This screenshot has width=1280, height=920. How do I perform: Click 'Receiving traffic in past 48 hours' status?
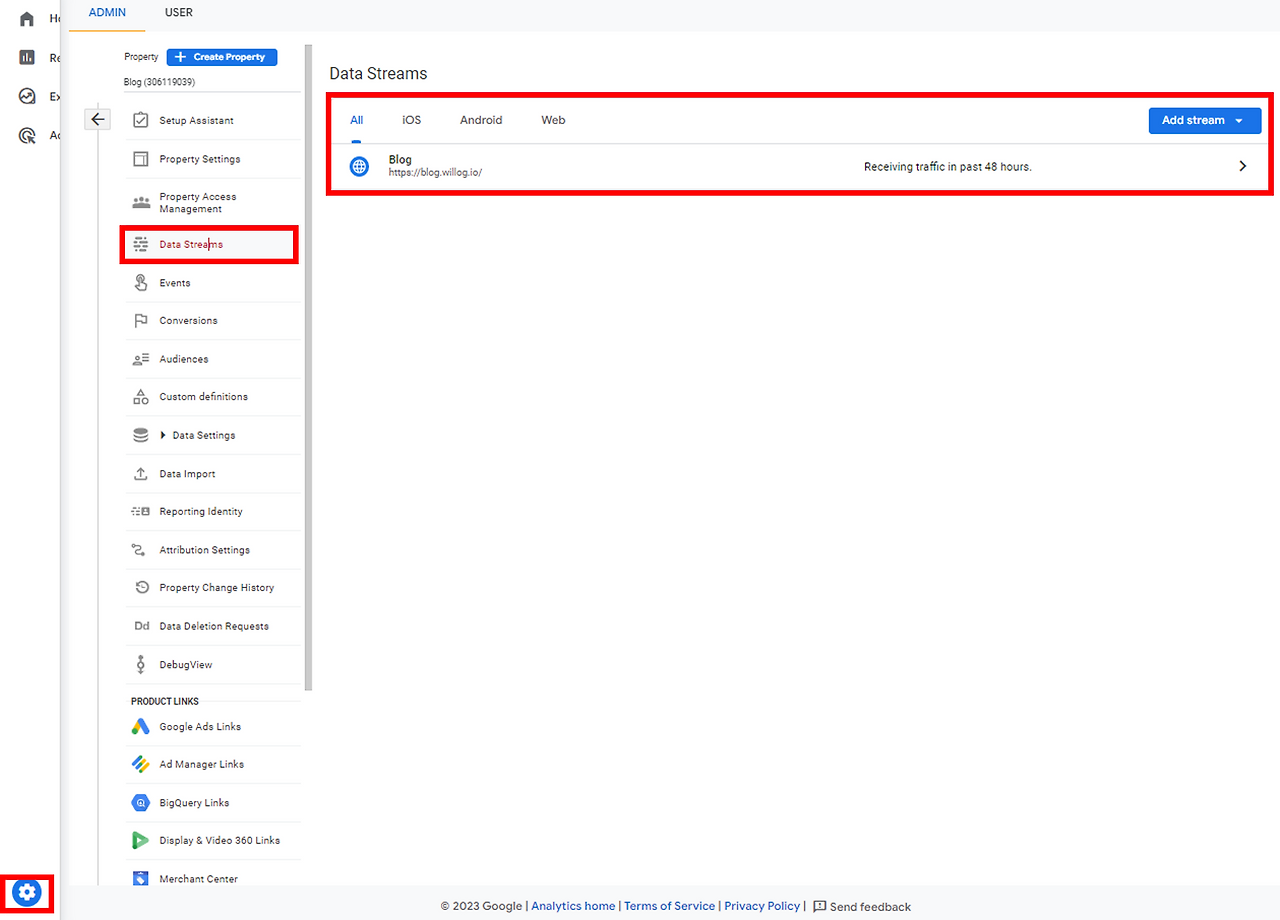point(948,167)
